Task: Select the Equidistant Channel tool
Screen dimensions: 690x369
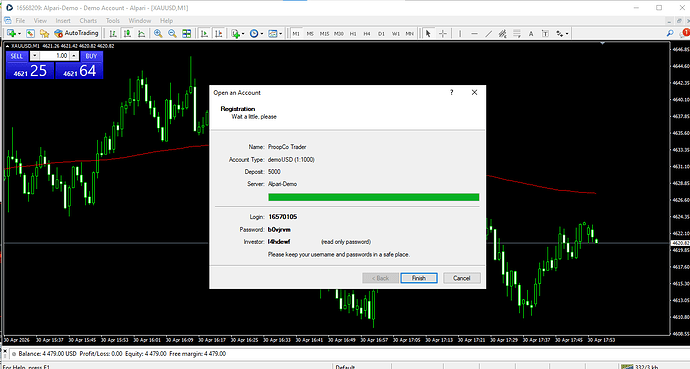Action: pos(503,33)
